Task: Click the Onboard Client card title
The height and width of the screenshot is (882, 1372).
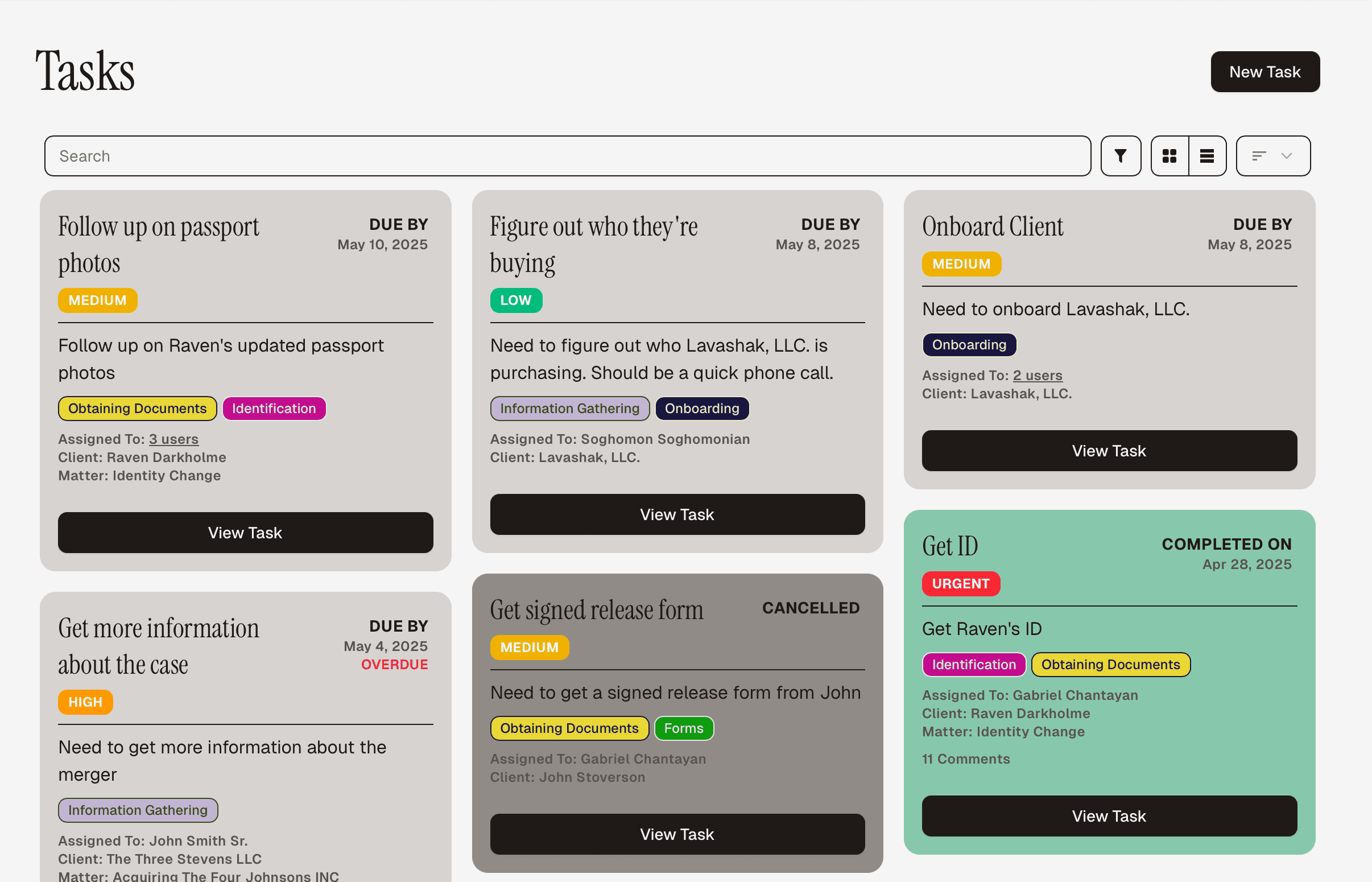Action: point(993,226)
